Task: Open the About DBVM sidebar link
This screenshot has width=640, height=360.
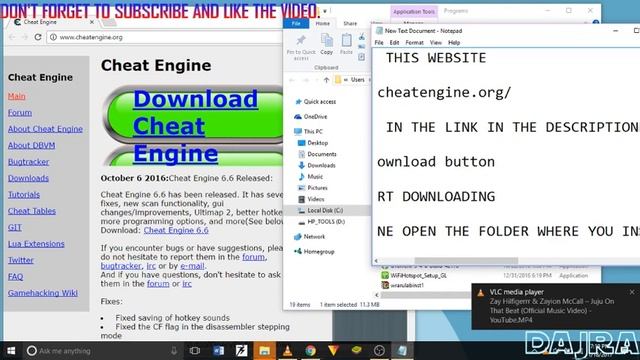Action: [31, 145]
